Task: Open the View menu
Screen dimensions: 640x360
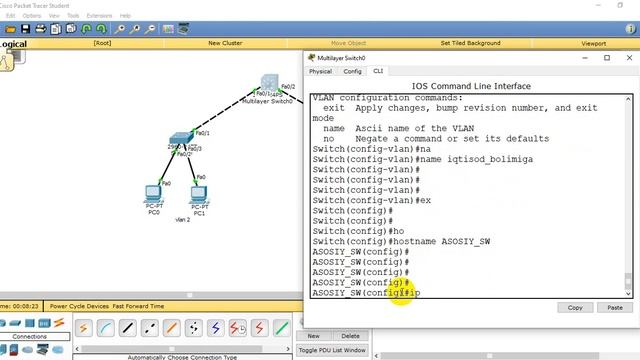Action: (54, 16)
